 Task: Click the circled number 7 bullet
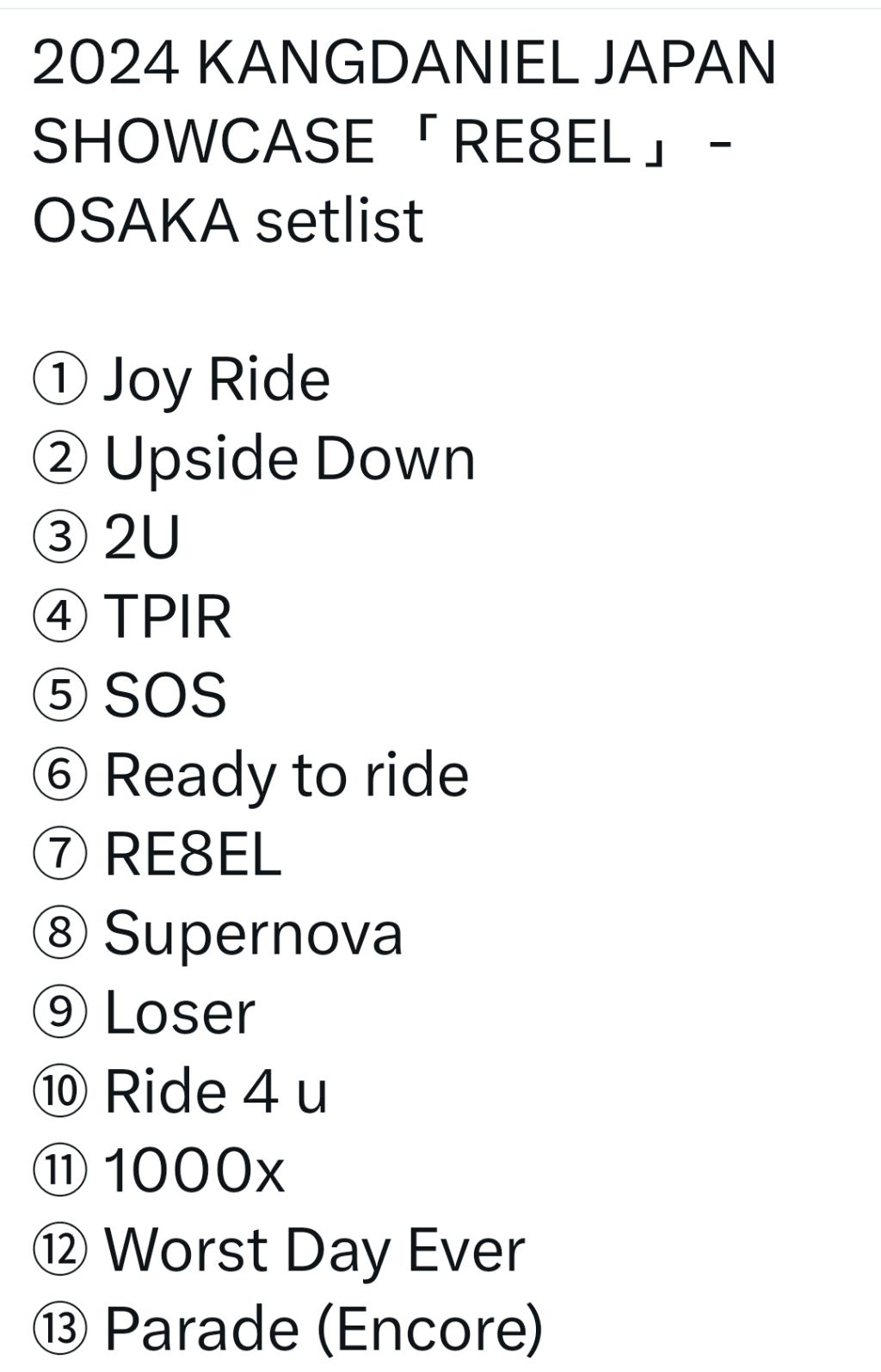click(59, 855)
